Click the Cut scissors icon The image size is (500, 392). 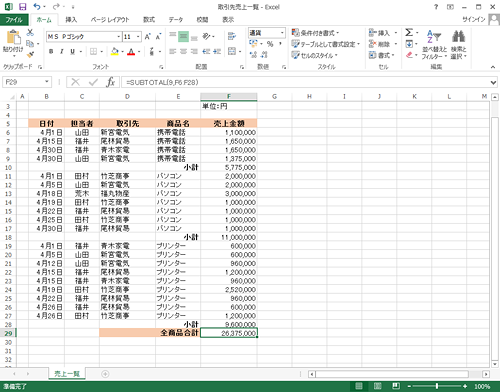click(30, 32)
